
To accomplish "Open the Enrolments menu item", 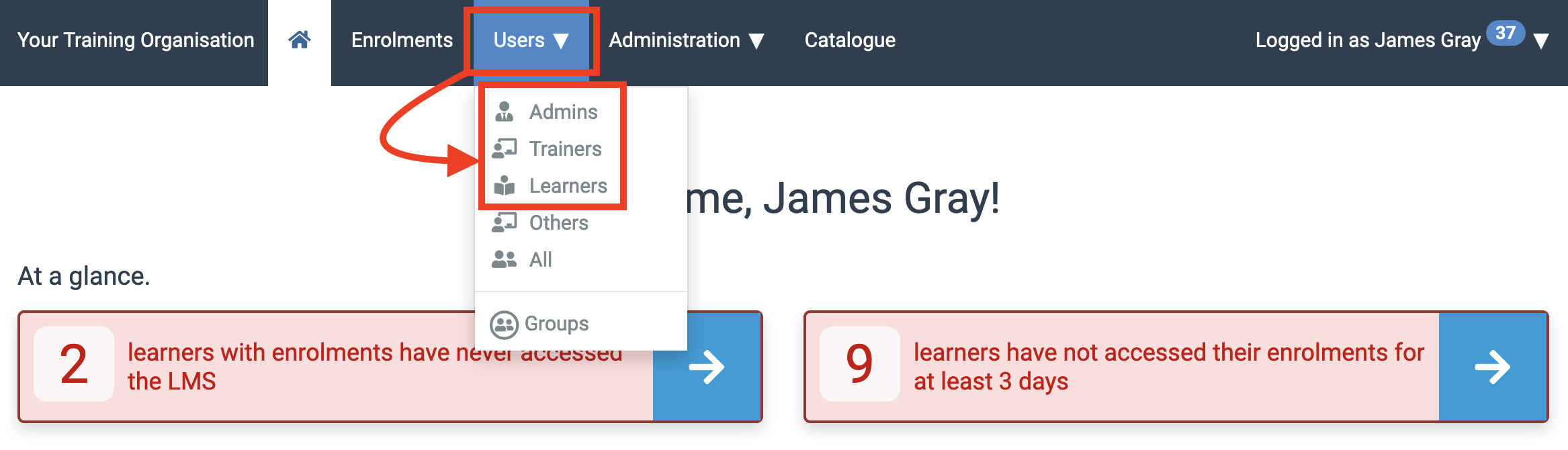I will pos(402,40).
